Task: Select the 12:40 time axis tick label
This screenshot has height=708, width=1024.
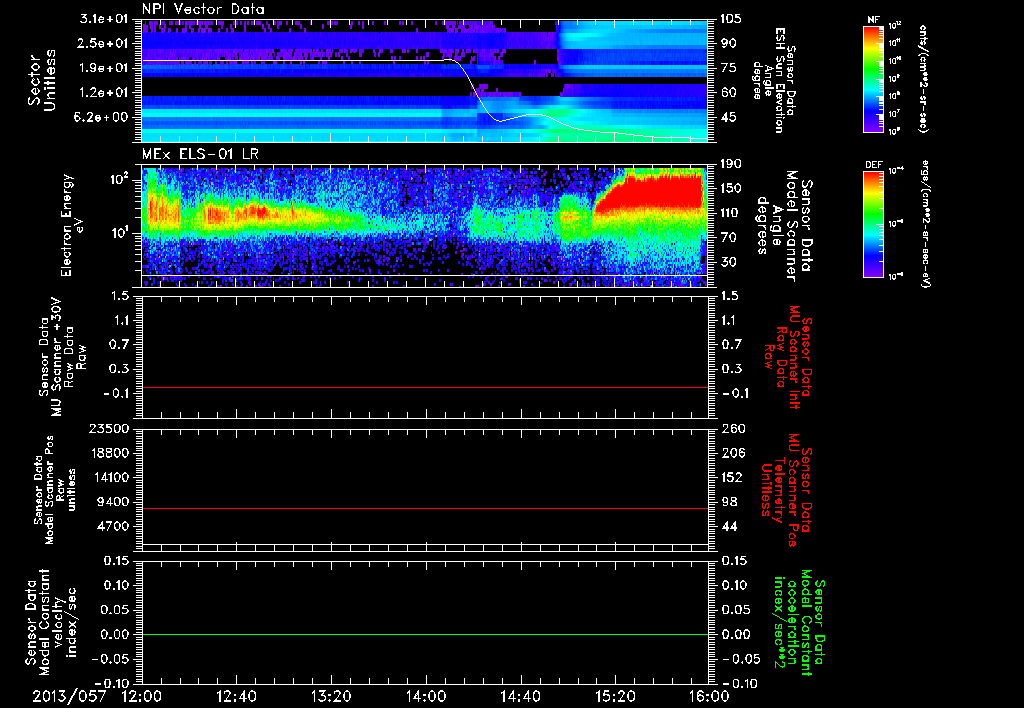Action: 237,695
